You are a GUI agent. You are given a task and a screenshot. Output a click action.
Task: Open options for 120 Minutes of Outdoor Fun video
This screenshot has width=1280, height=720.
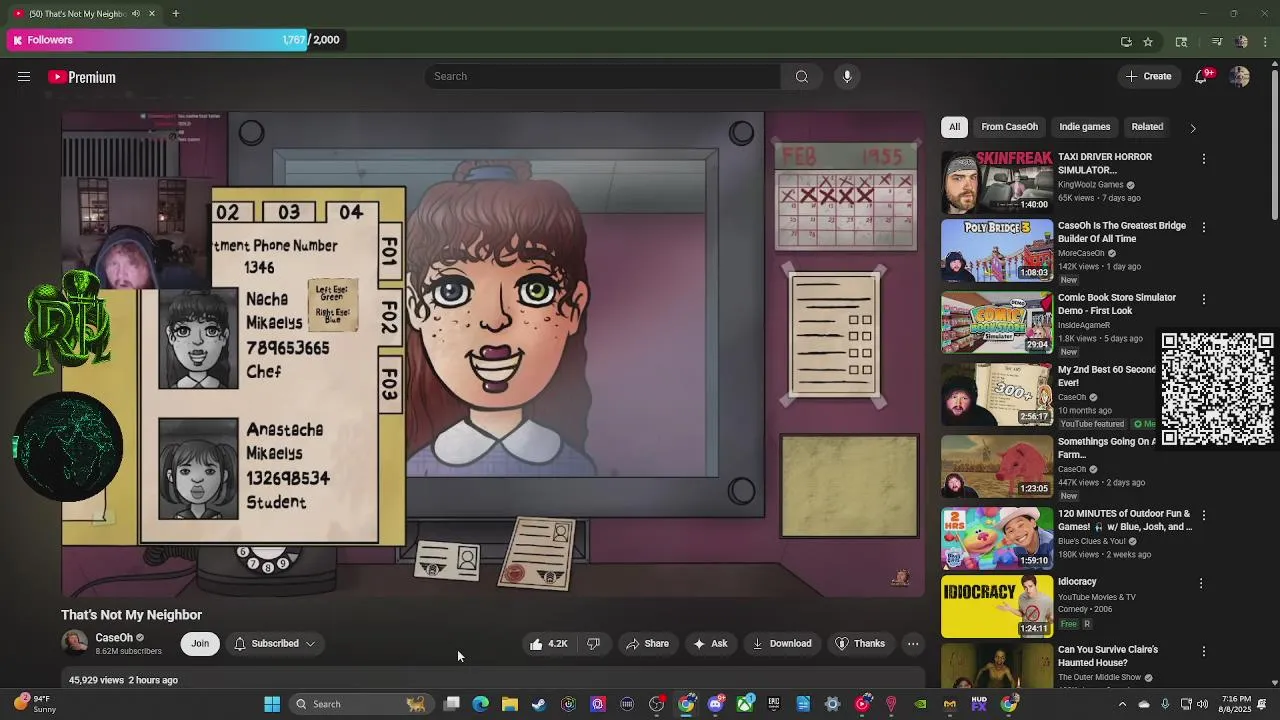tap(1204, 515)
